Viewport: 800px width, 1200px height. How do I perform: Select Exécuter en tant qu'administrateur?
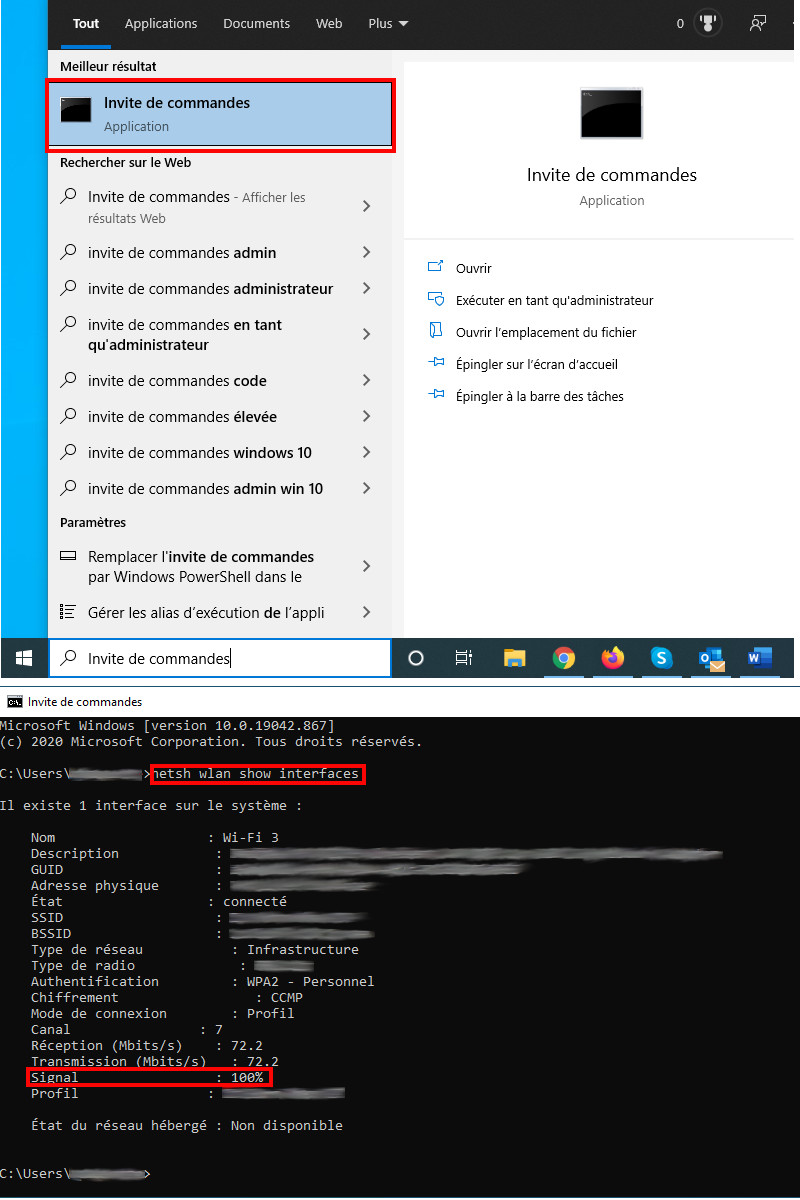click(540, 300)
